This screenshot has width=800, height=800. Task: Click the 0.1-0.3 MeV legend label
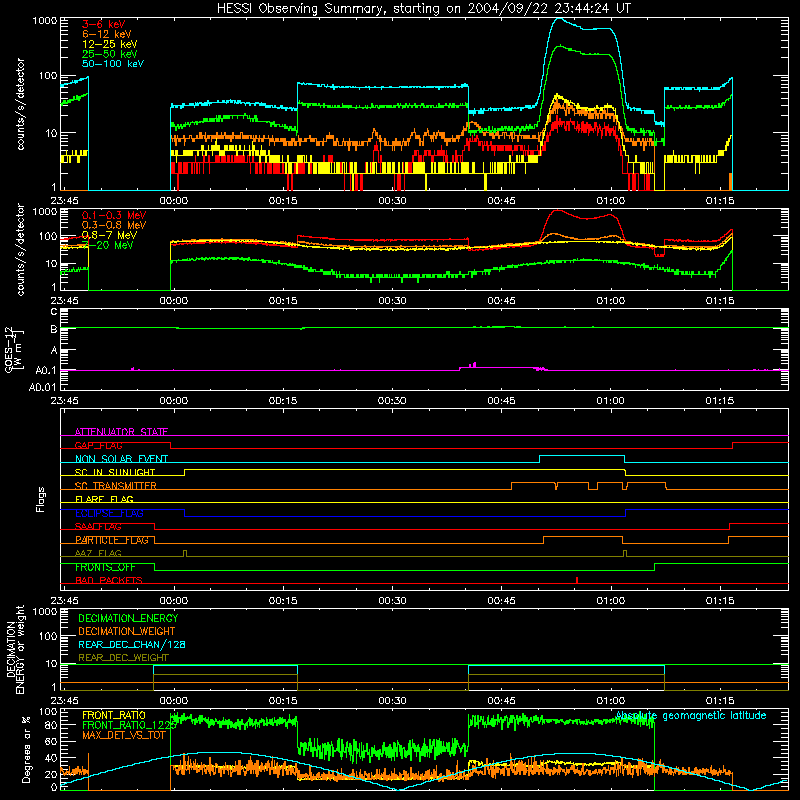114,215
